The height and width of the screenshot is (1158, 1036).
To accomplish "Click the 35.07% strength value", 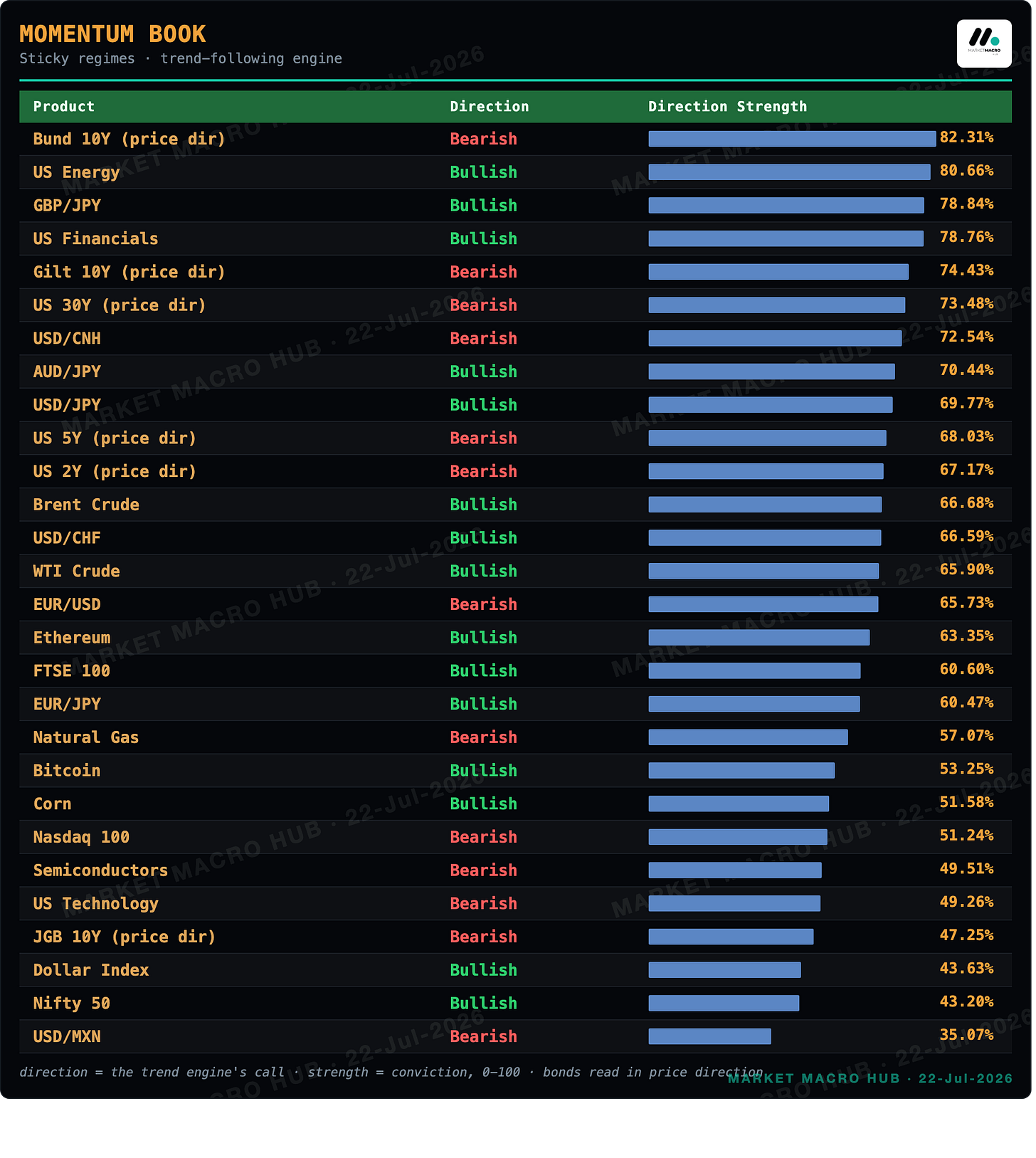I will tap(966, 1035).
